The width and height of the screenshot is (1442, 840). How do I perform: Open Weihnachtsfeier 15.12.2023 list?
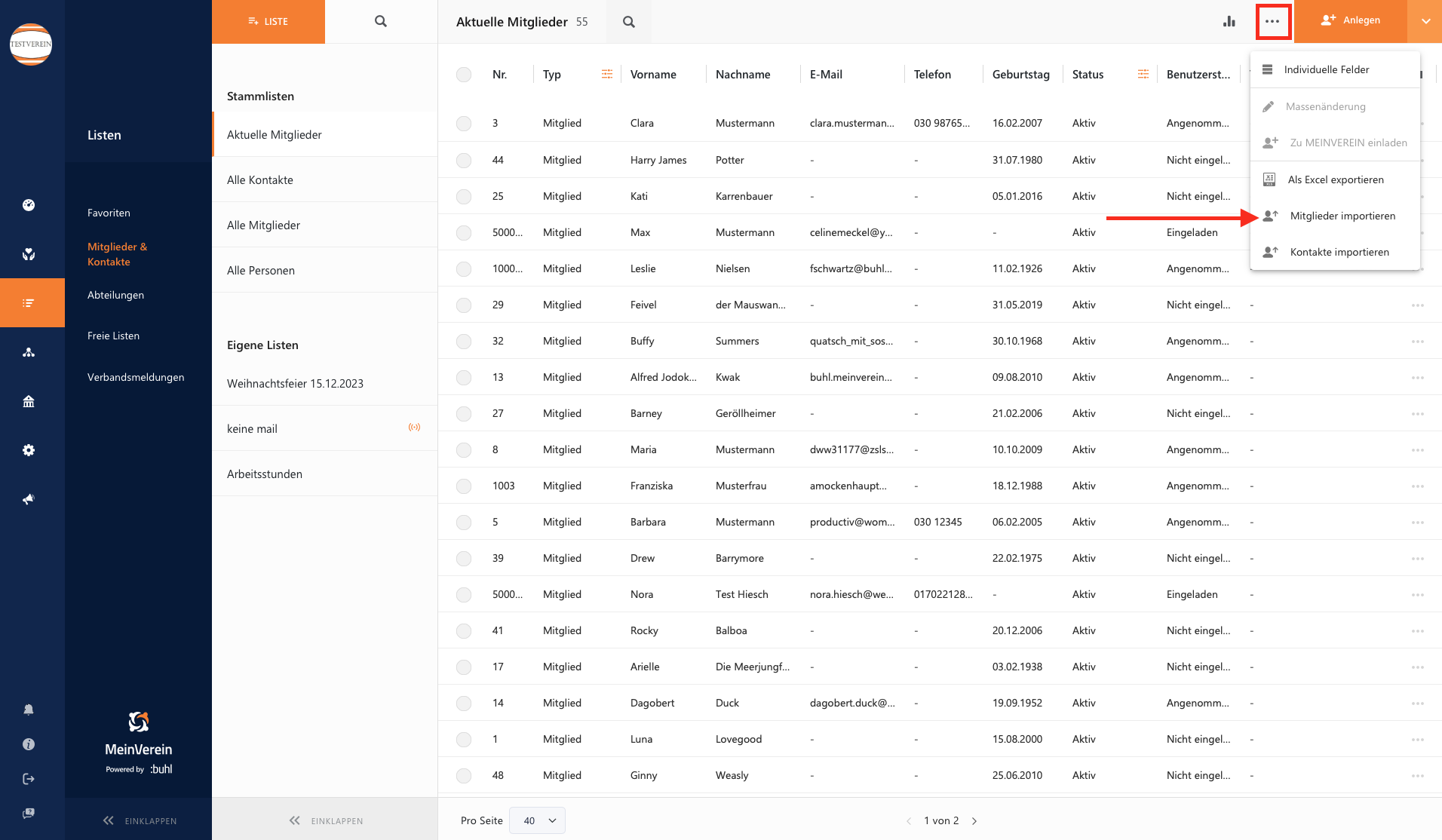[325, 383]
